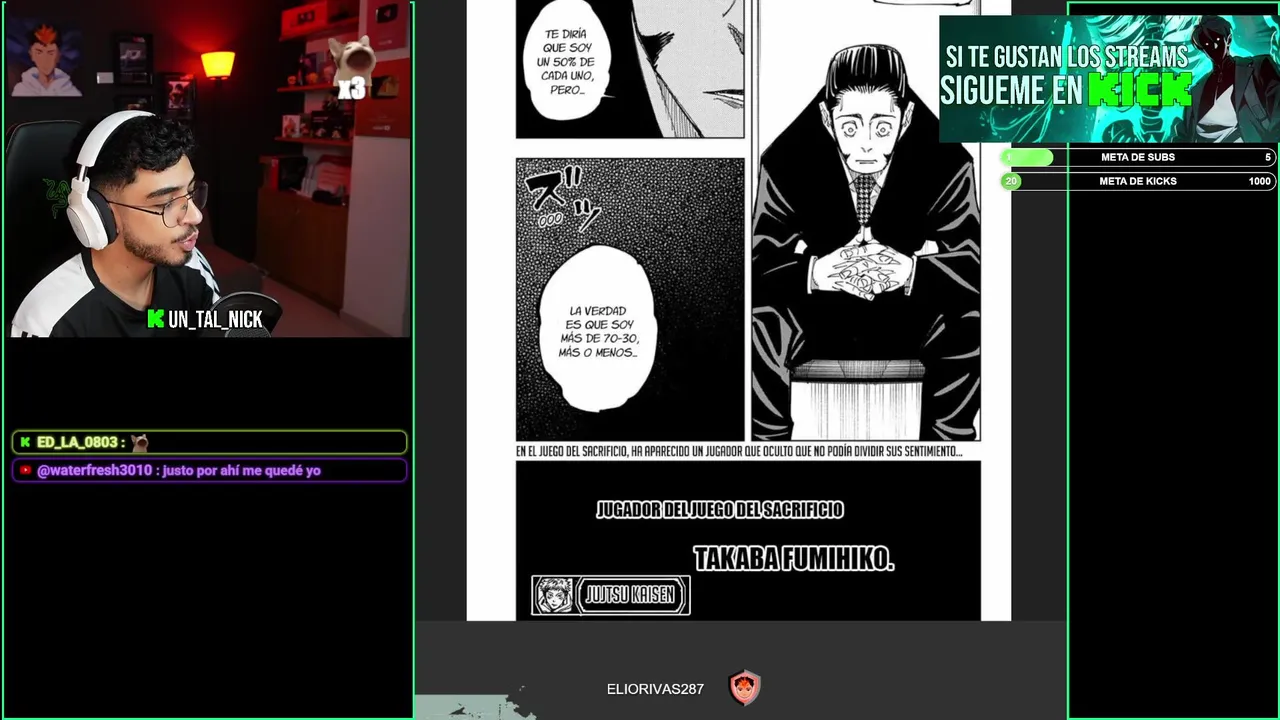Click the META DE KICKS goal value 1000
This screenshot has width=1280, height=720.
[1260, 181]
